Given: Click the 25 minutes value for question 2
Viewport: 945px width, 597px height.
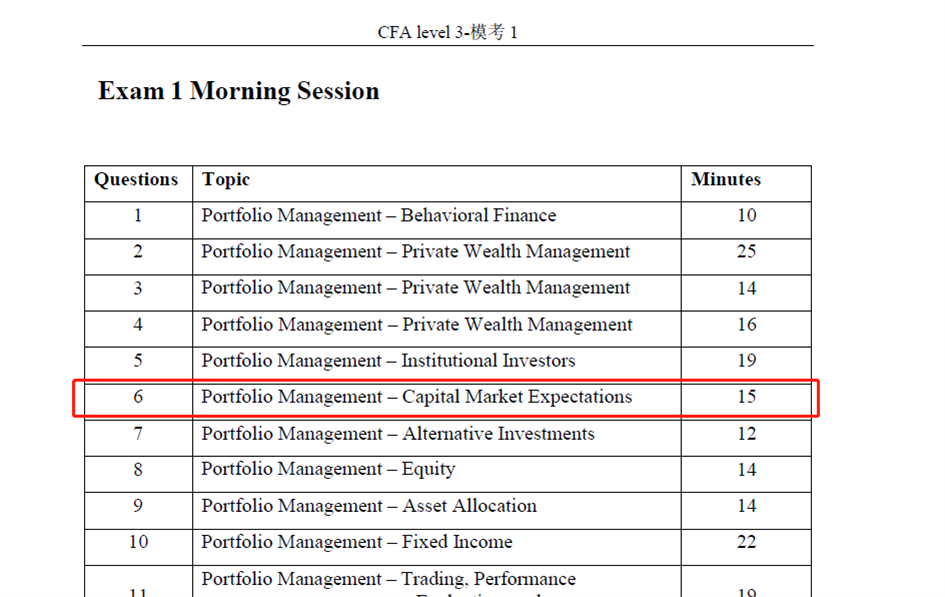Looking at the screenshot, I should (x=746, y=252).
